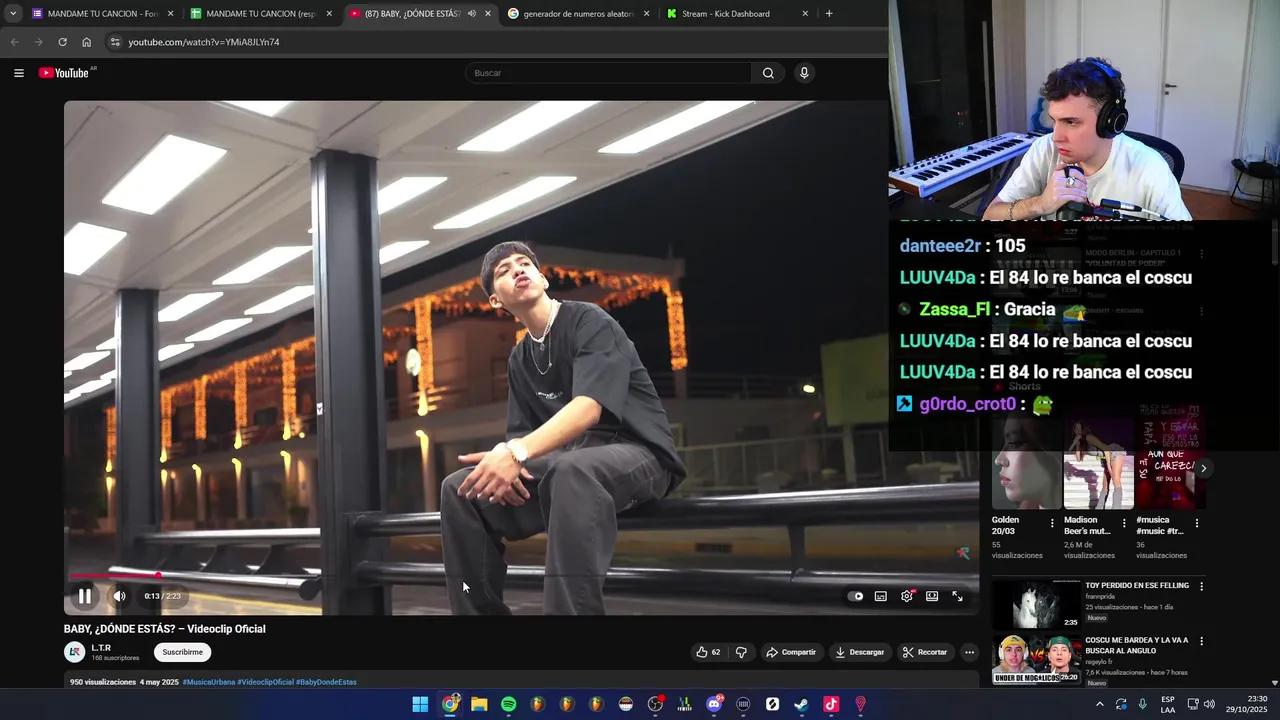Screen dimensions: 1280x720
Task: Open the three-dot more actions menu below the video
Action: click(969, 652)
